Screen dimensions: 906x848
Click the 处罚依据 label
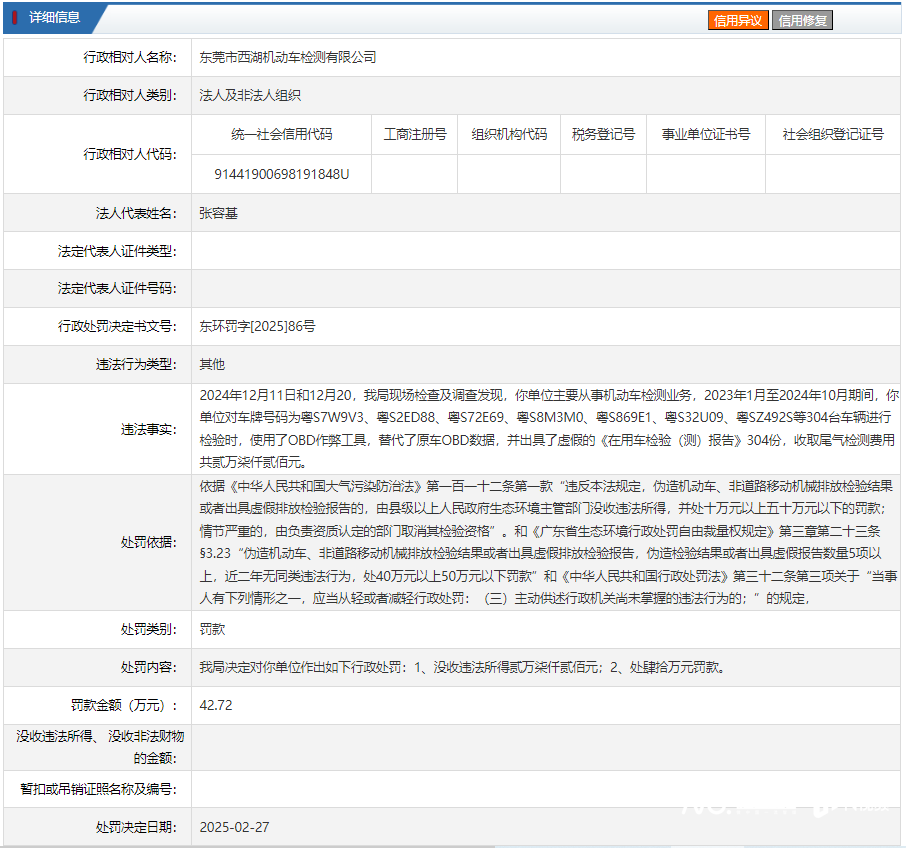(x=149, y=542)
